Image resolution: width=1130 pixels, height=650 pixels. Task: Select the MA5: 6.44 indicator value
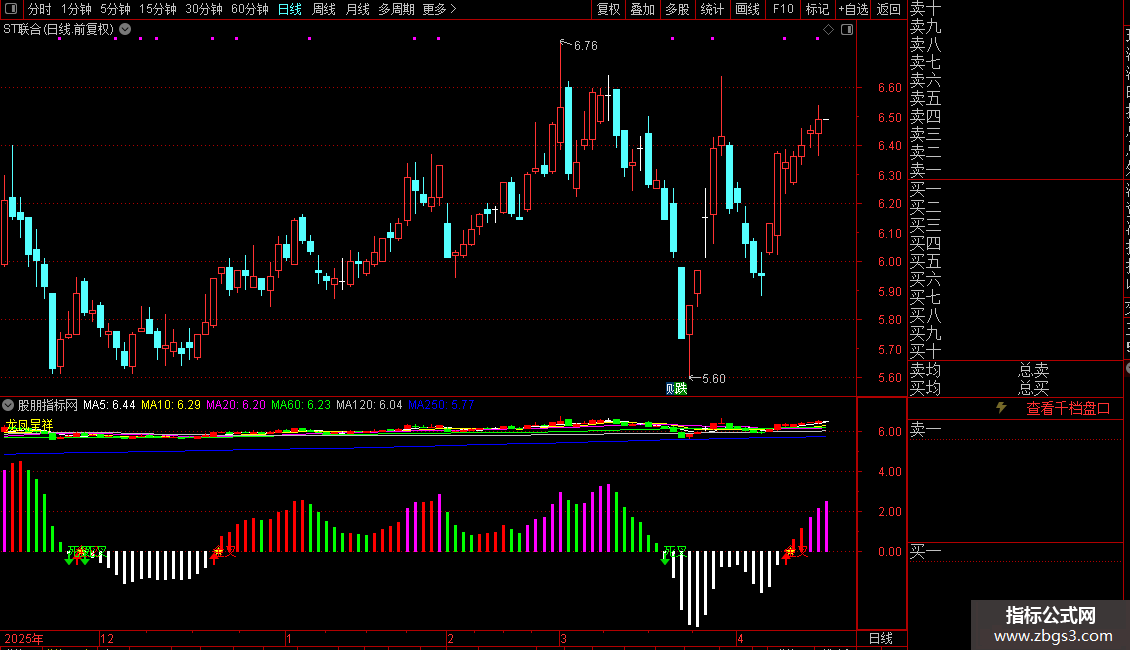[109, 405]
